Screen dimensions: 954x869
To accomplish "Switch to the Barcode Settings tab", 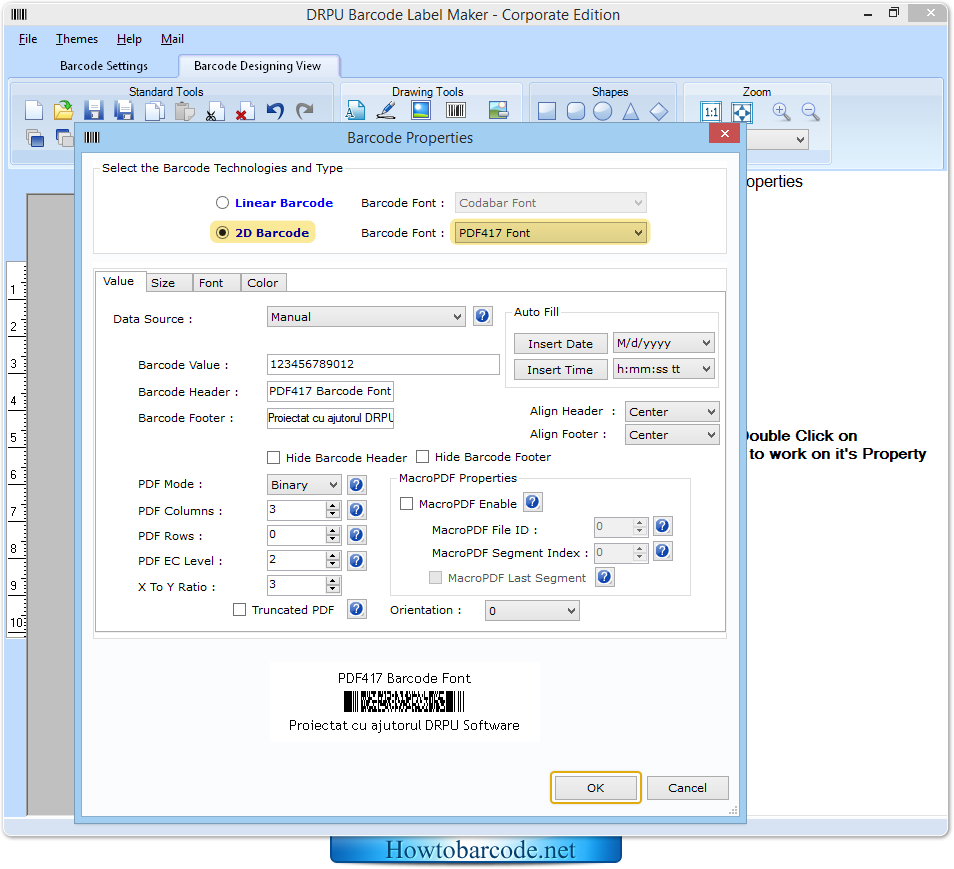I will (104, 66).
